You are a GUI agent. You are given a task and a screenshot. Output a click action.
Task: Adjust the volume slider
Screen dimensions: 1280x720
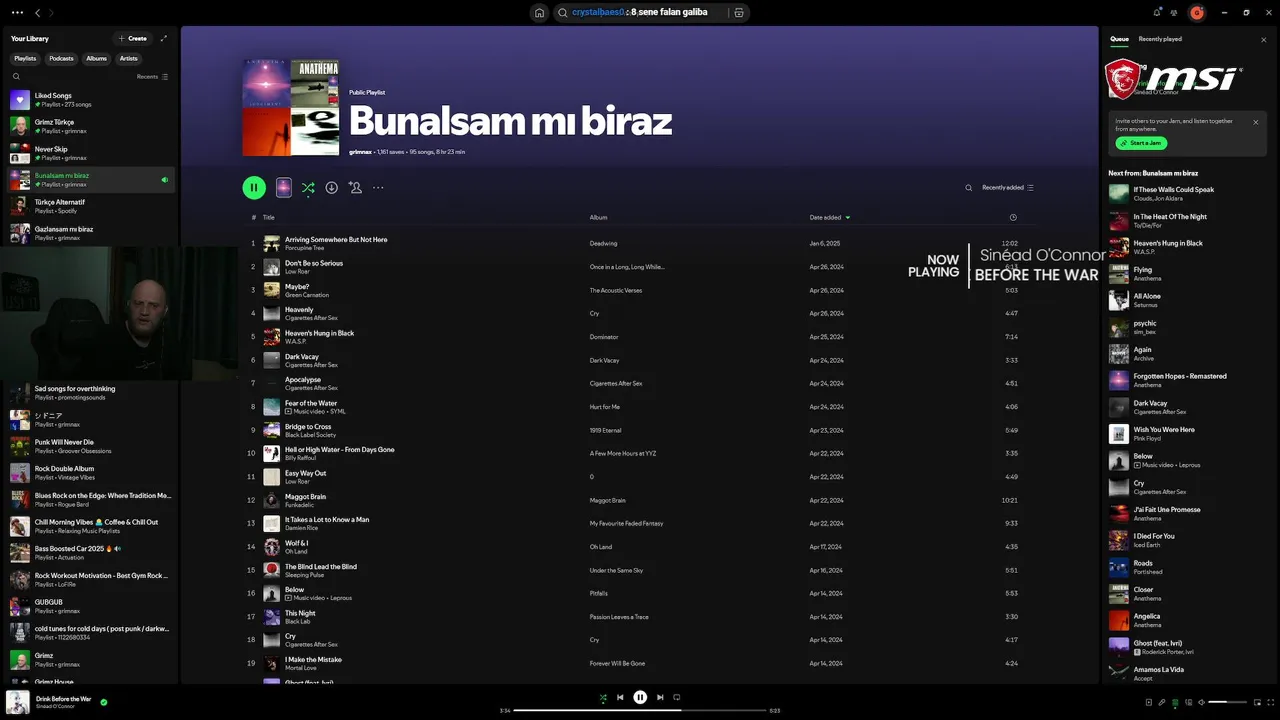click(x=1227, y=702)
